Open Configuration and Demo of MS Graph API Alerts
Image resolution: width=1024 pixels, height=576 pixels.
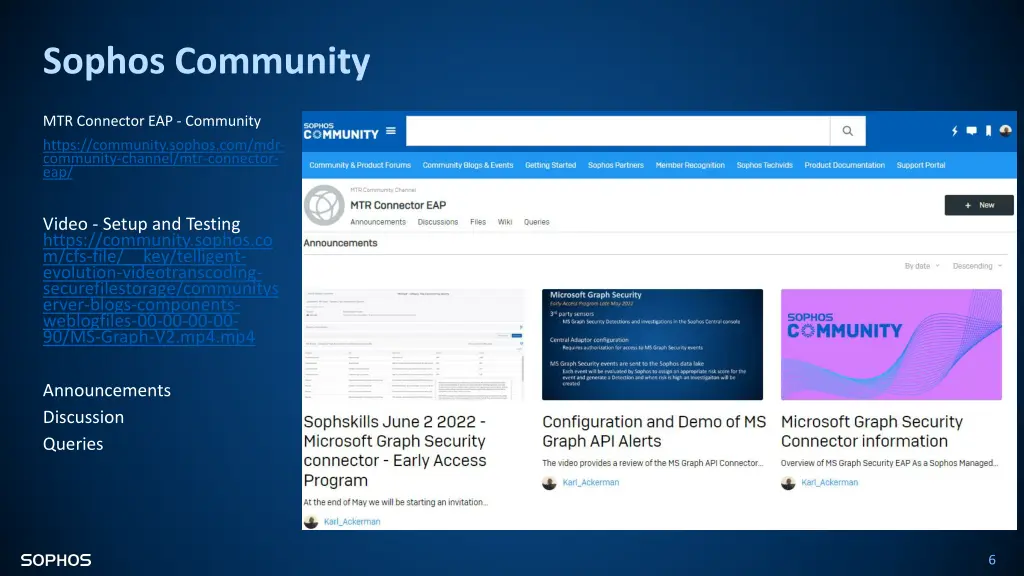point(654,431)
